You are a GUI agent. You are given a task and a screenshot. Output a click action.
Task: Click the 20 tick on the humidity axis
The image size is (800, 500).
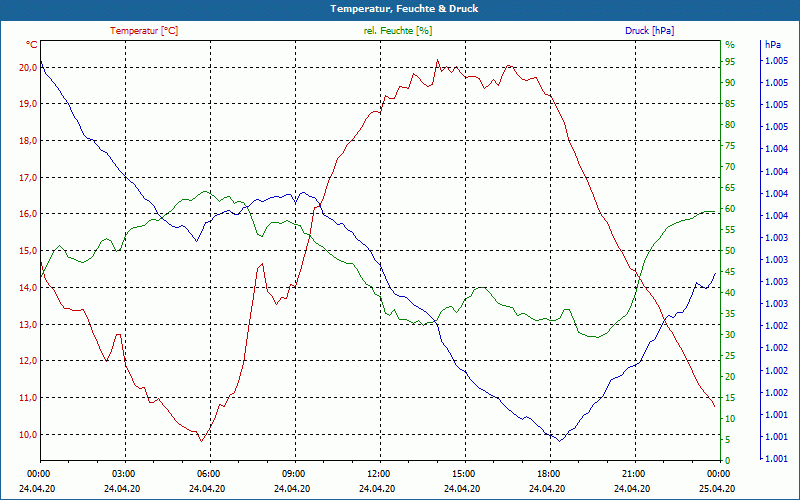730,377
